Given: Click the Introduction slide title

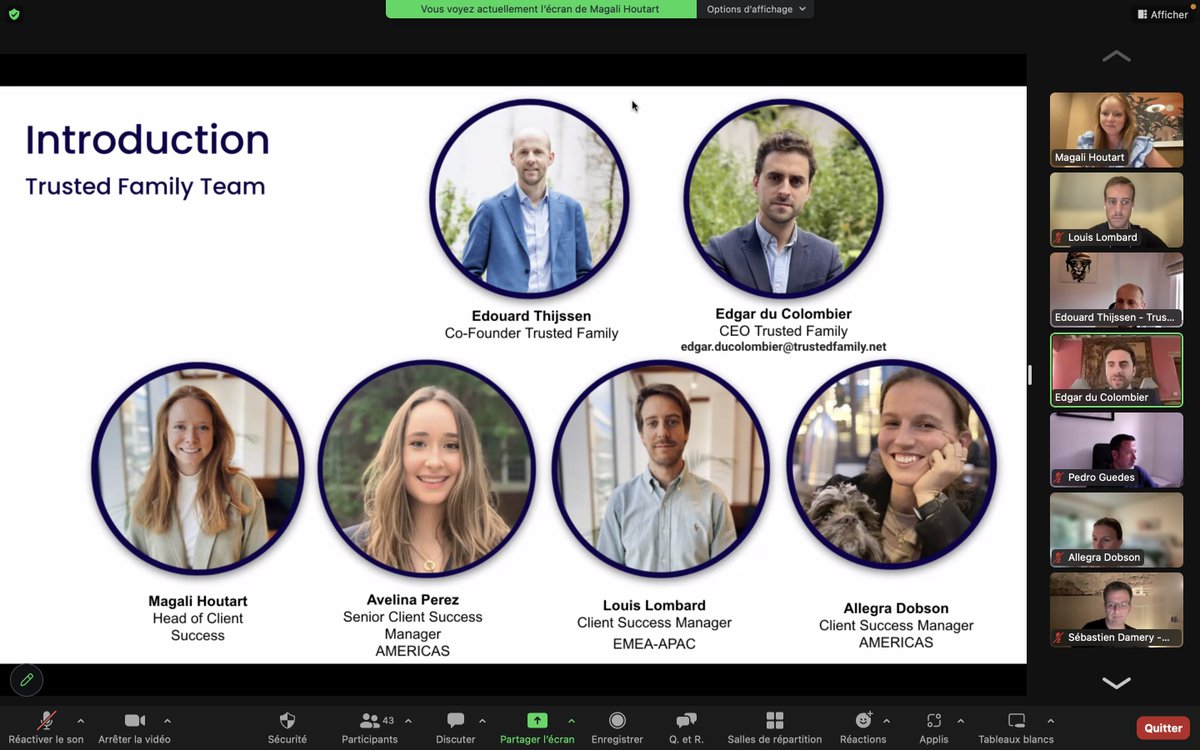Looking at the screenshot, I should tap(147, 139).
